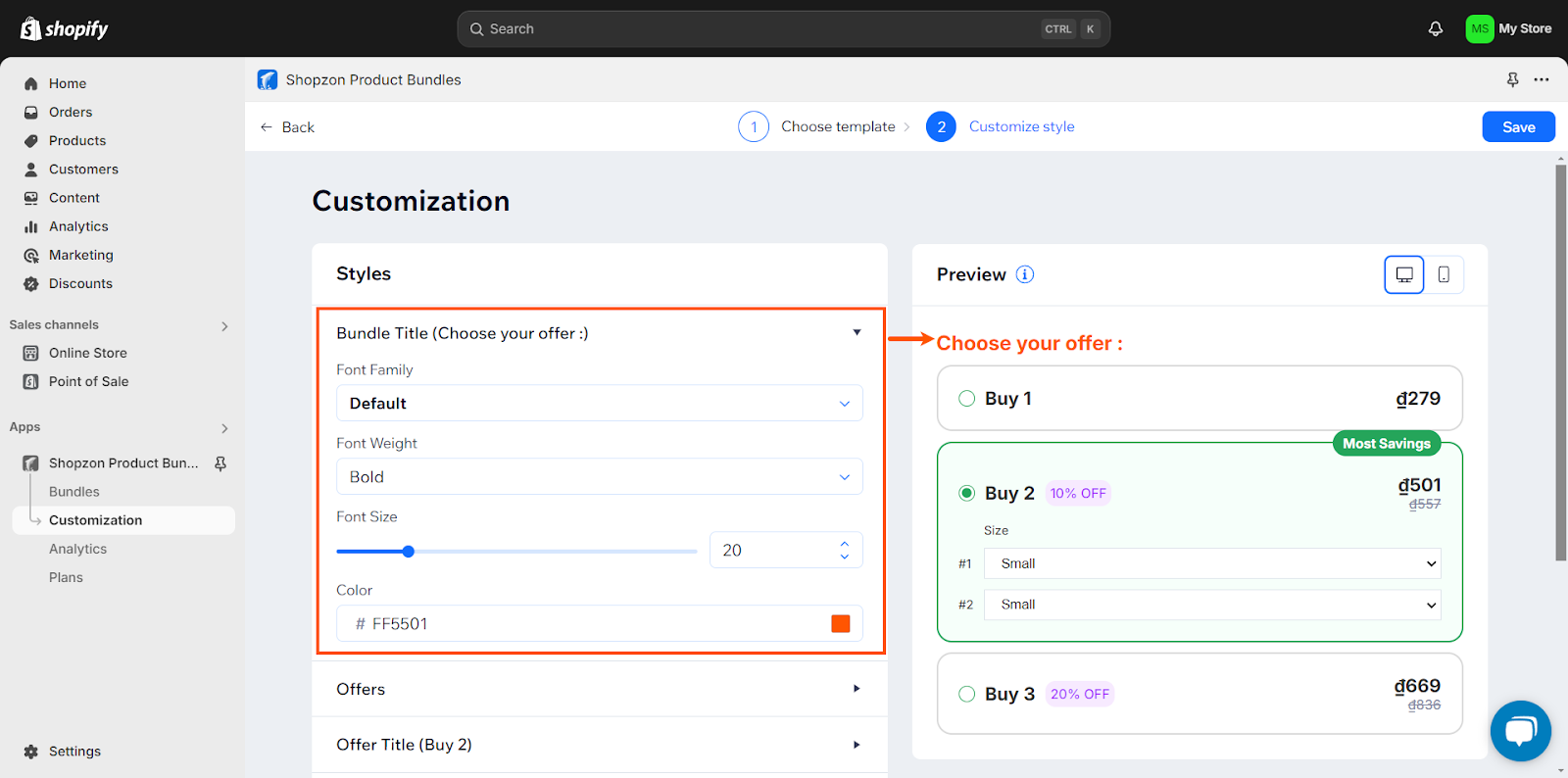The width and height of the screenshot is (1568, 778).
Task: Click the Preview info icon
Action: pos(1025,274)
